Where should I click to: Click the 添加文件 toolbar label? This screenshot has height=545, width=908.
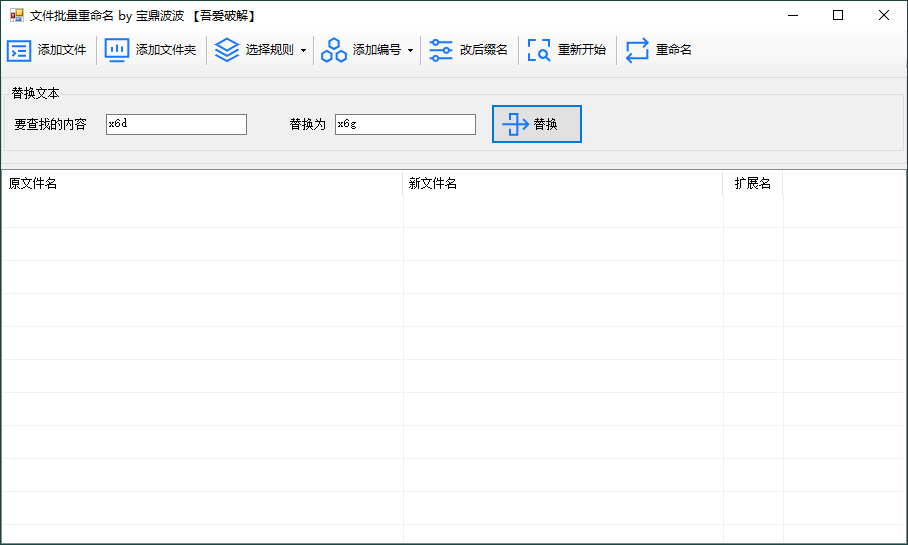click(x=62, y=51)
